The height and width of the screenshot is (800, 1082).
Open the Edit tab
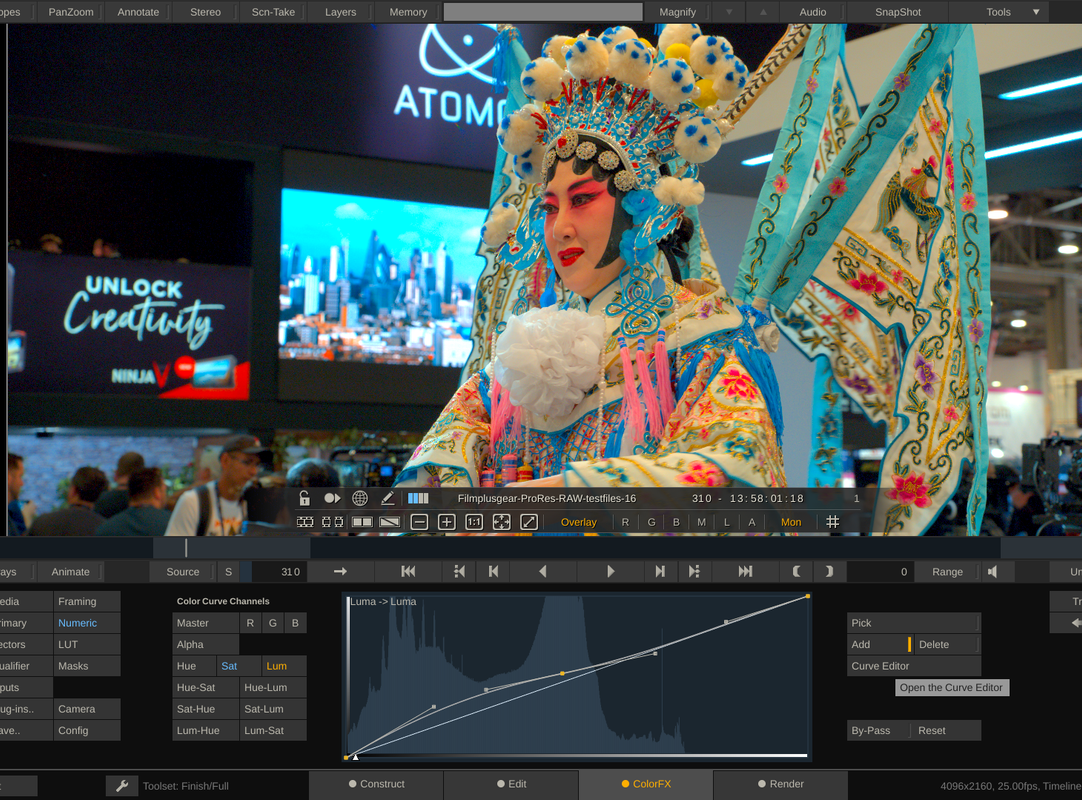click(x=511, y=784)
